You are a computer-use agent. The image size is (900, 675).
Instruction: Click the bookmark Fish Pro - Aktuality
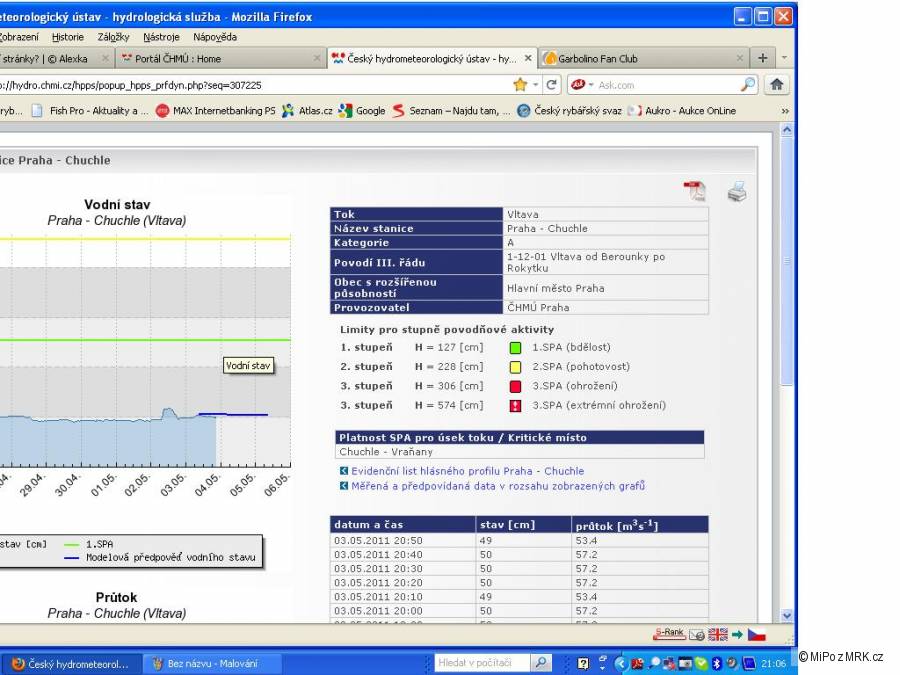91,111
